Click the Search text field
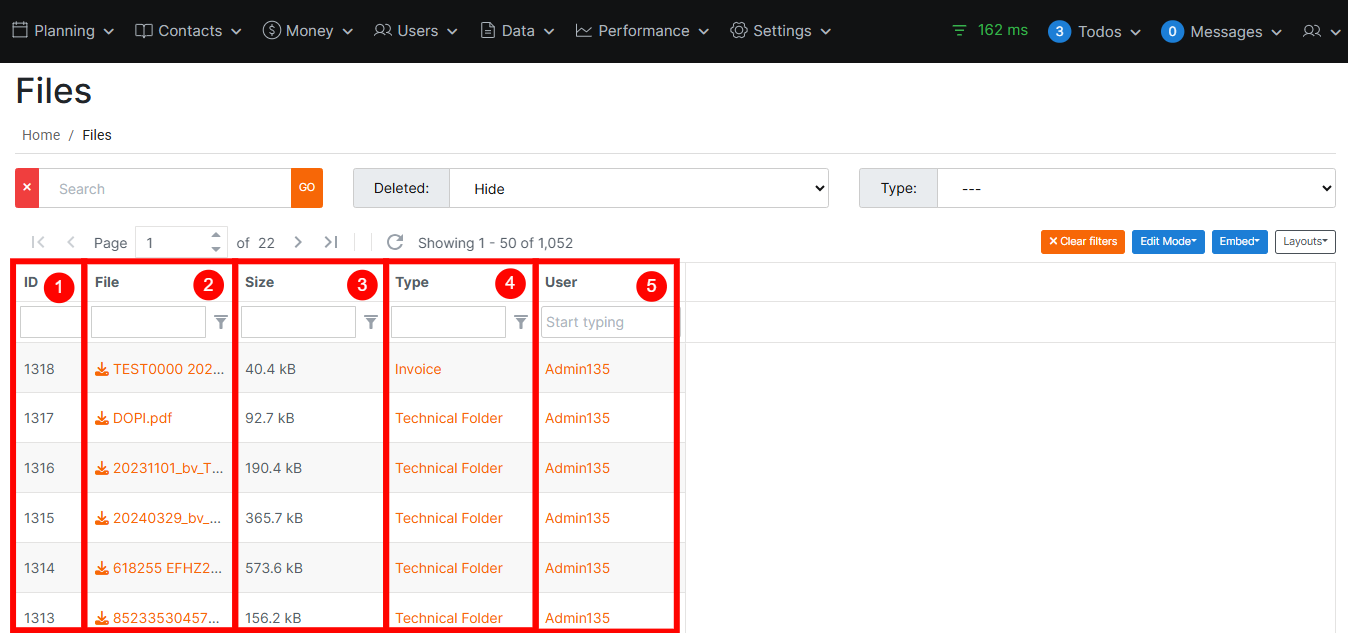The width and height of the screenshot is (1348, 633). coord(165,188)
